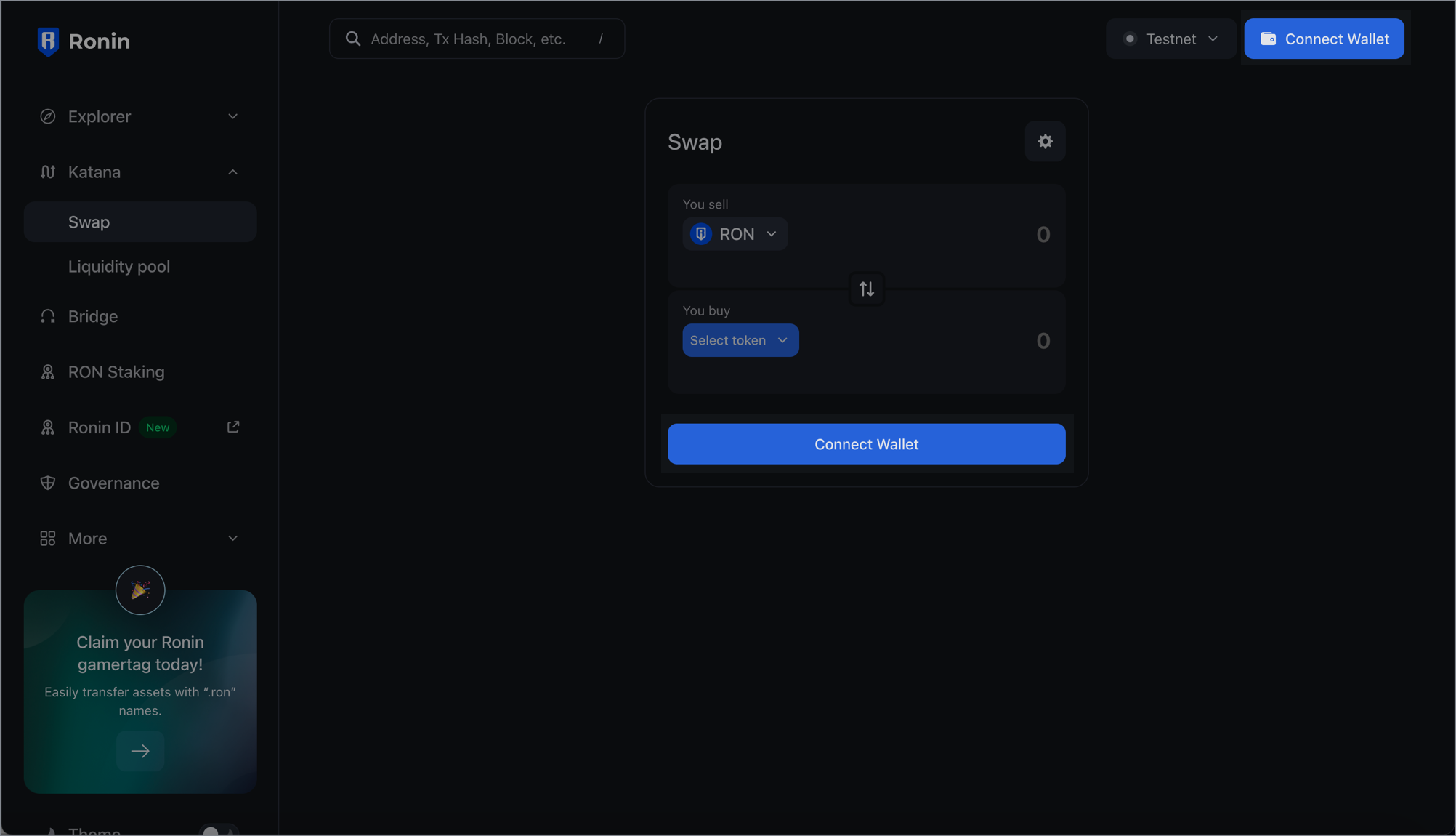Open the Testnet network dropdown
The height and width of the screenshot is (836, 1456).
coord(1170,39)
